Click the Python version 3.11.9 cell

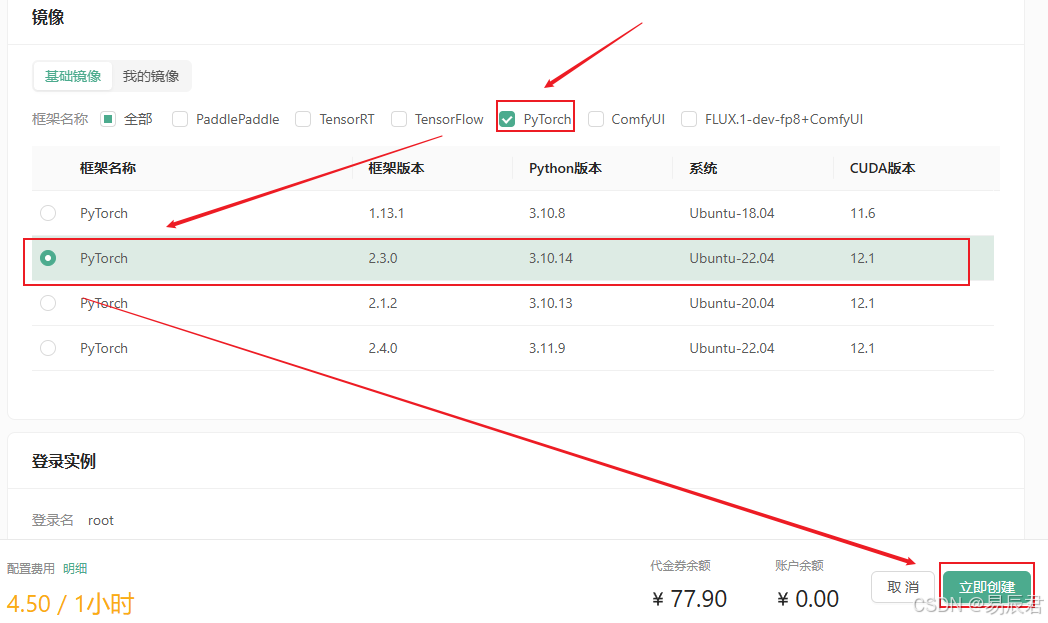coord(547,348)
